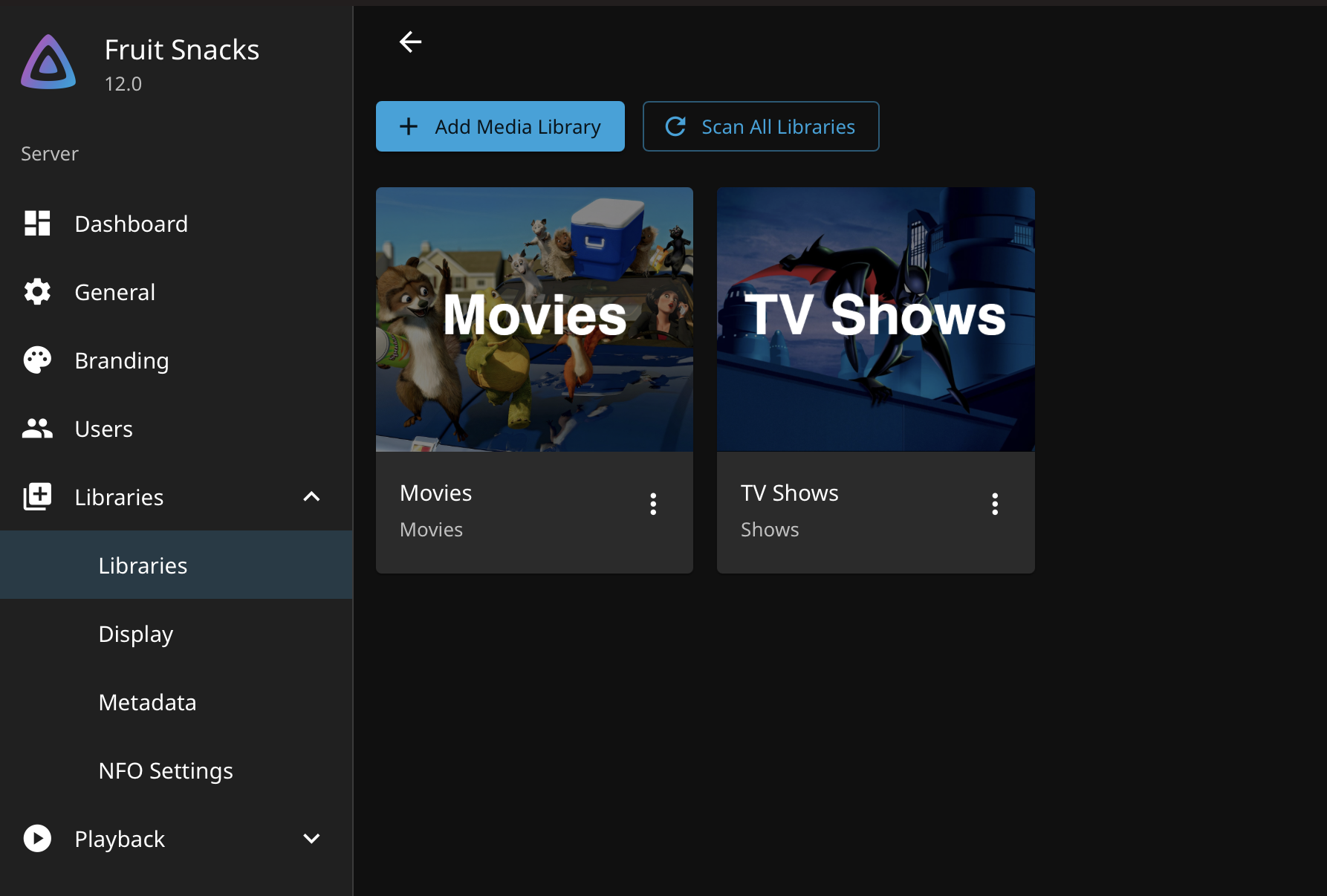Go to Branding settings
Viewport: 1327px width, 896px height.
coord(176,360)
